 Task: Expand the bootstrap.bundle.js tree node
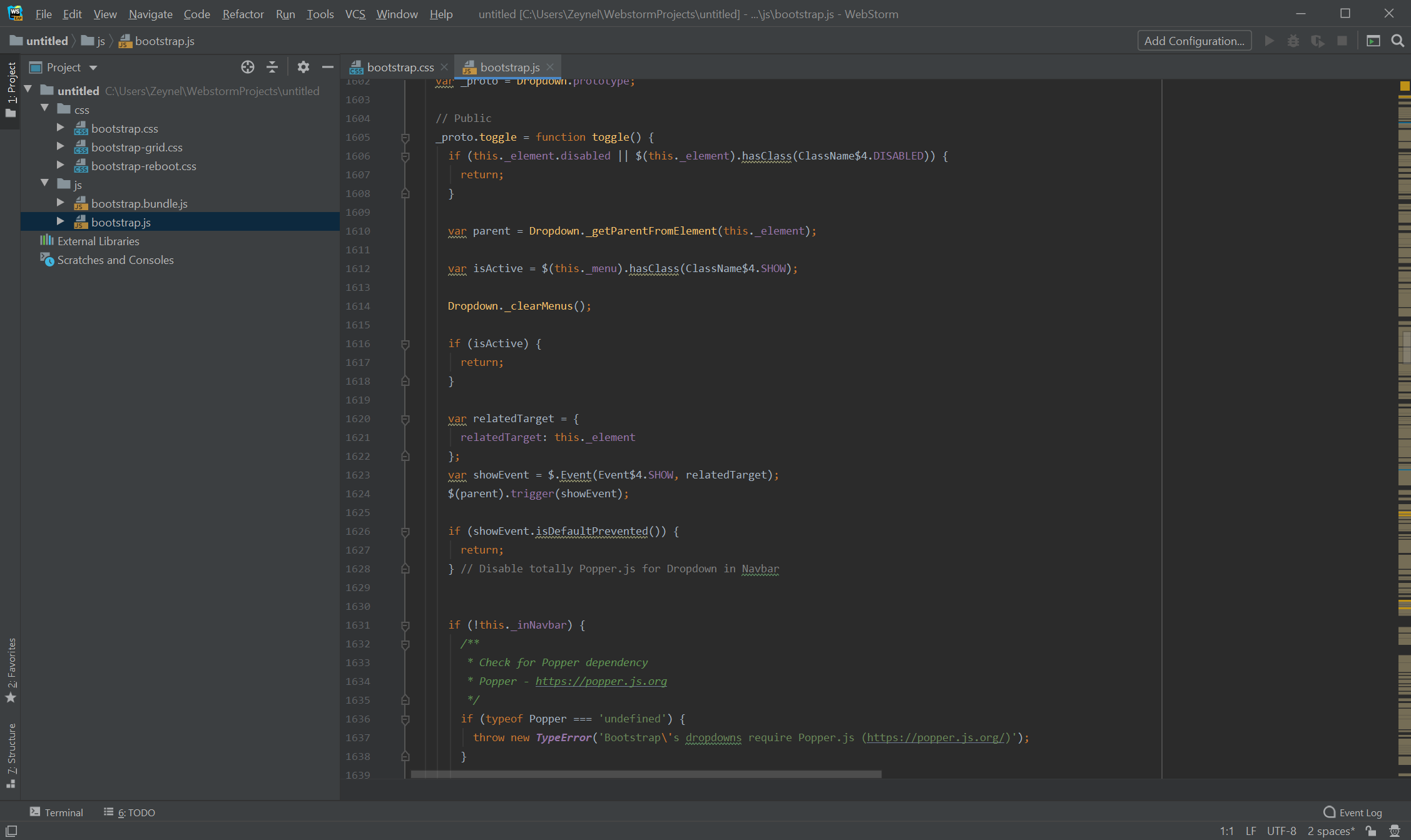pos(61,203)
